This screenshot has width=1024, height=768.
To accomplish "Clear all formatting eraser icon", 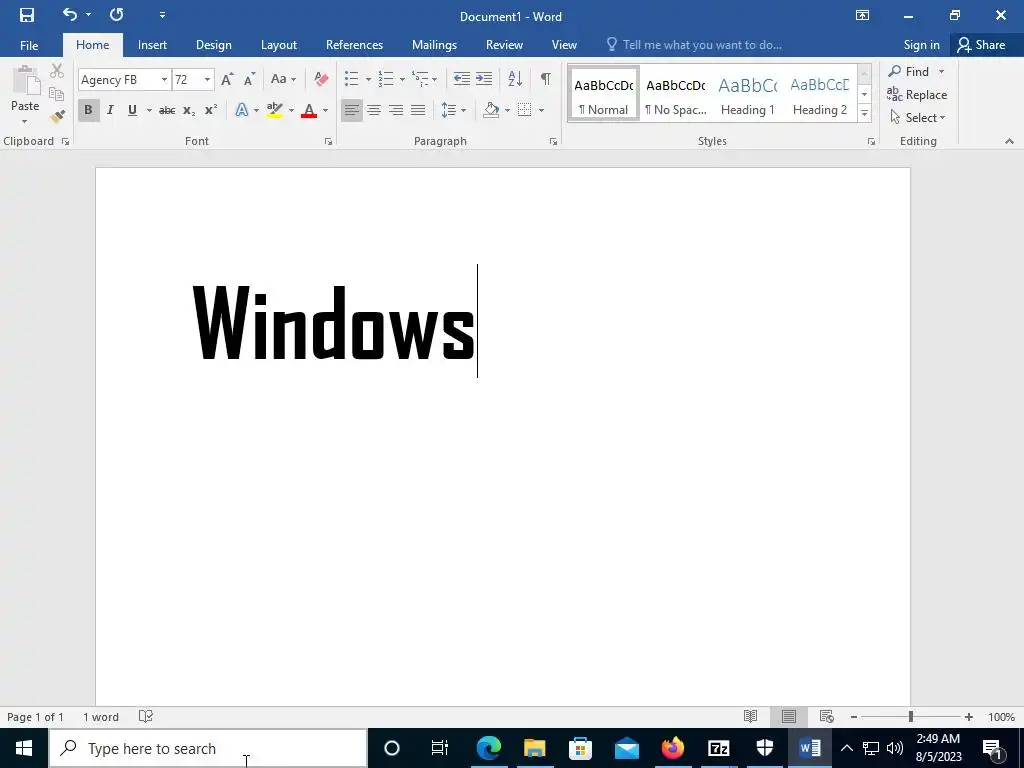I will [321, 80].
